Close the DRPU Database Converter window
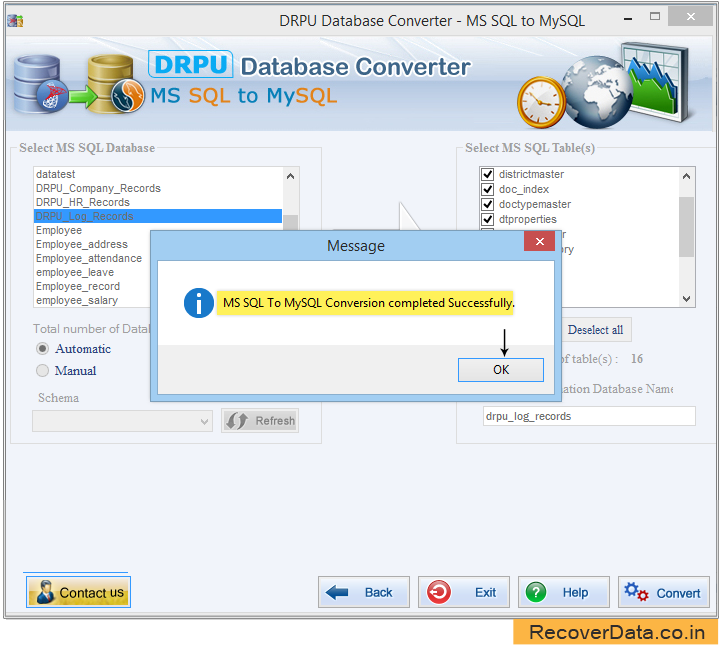Image resolution: width=723 pixels, height=650 pixels. (x=690, y=17)
